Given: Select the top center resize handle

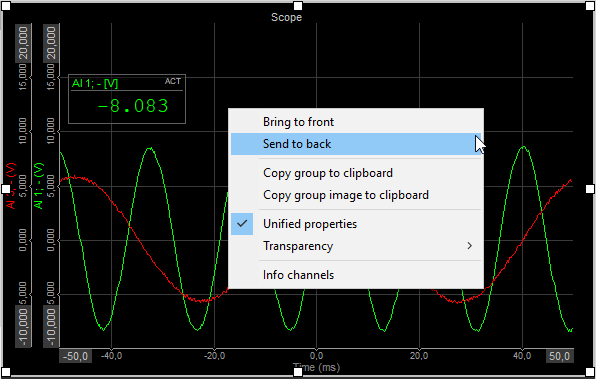Looking at the screenshot, I should click(298, 6).
